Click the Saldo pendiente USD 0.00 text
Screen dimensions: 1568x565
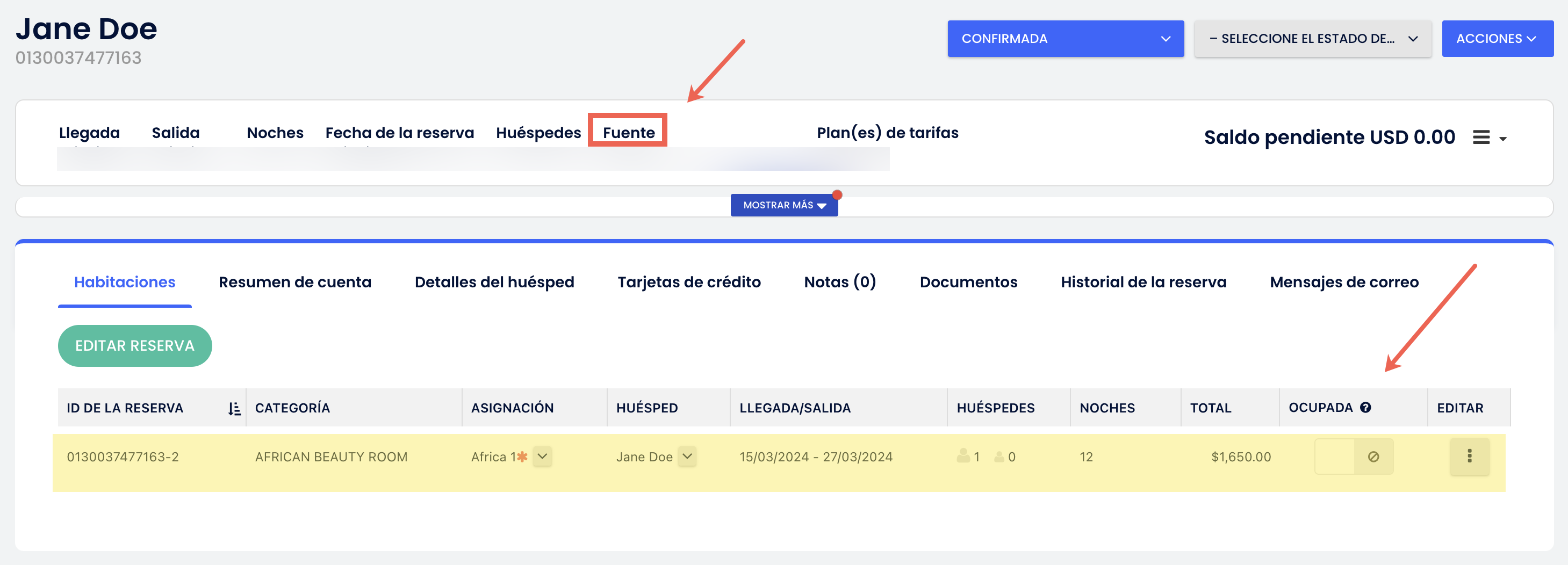(x=1329, y=137)
